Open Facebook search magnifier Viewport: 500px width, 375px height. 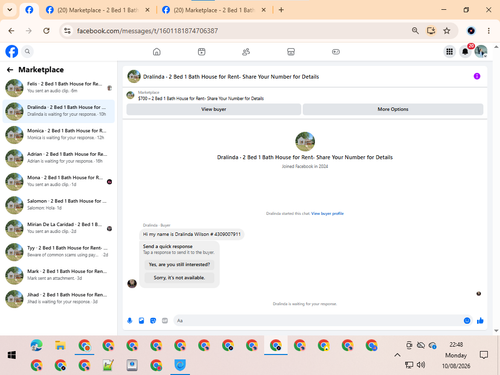click(27, 52)
